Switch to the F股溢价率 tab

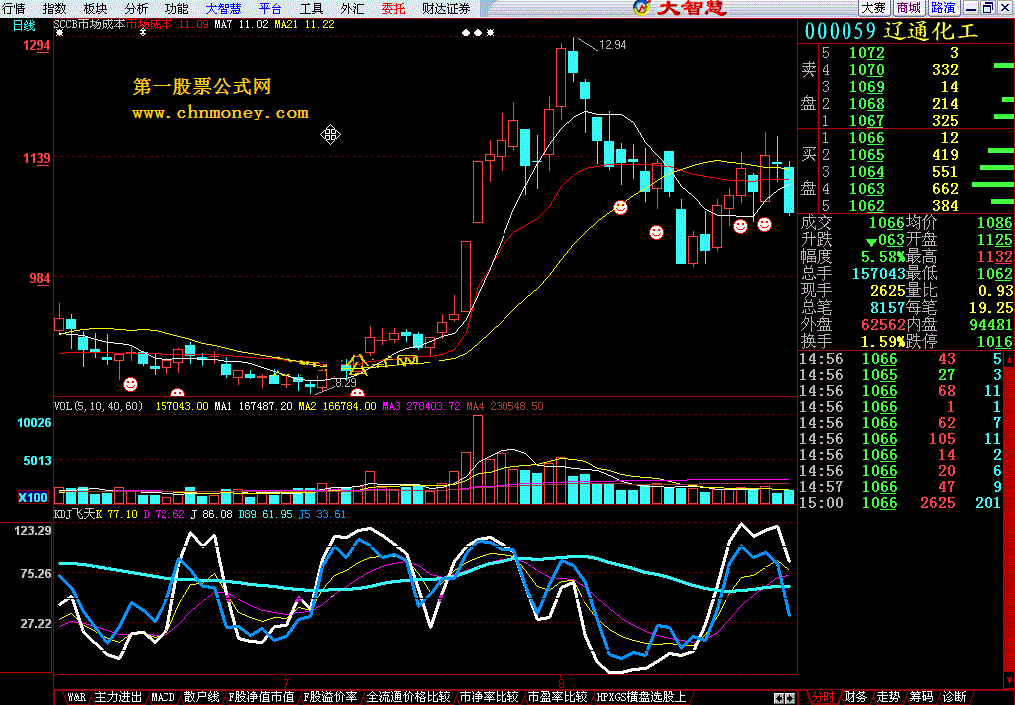tap(330, 697)
